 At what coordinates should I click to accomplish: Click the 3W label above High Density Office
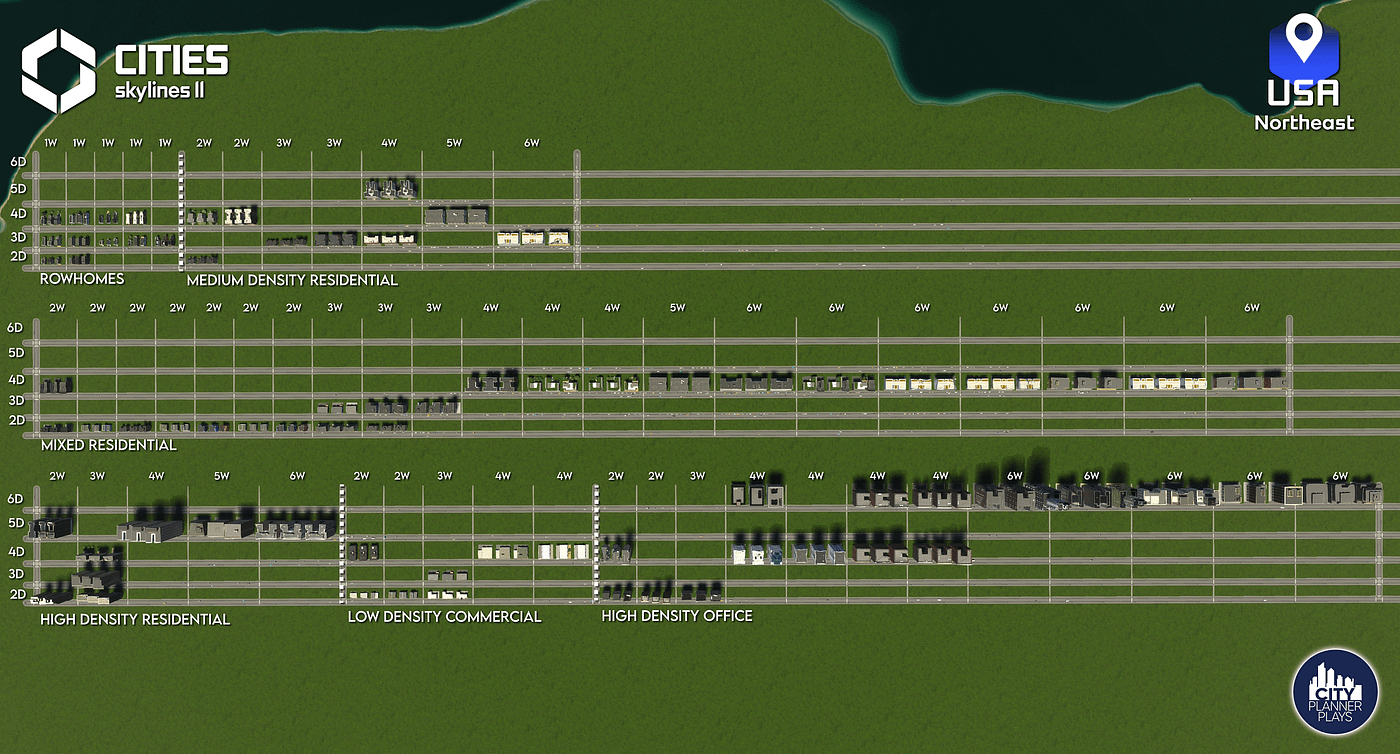697,476
